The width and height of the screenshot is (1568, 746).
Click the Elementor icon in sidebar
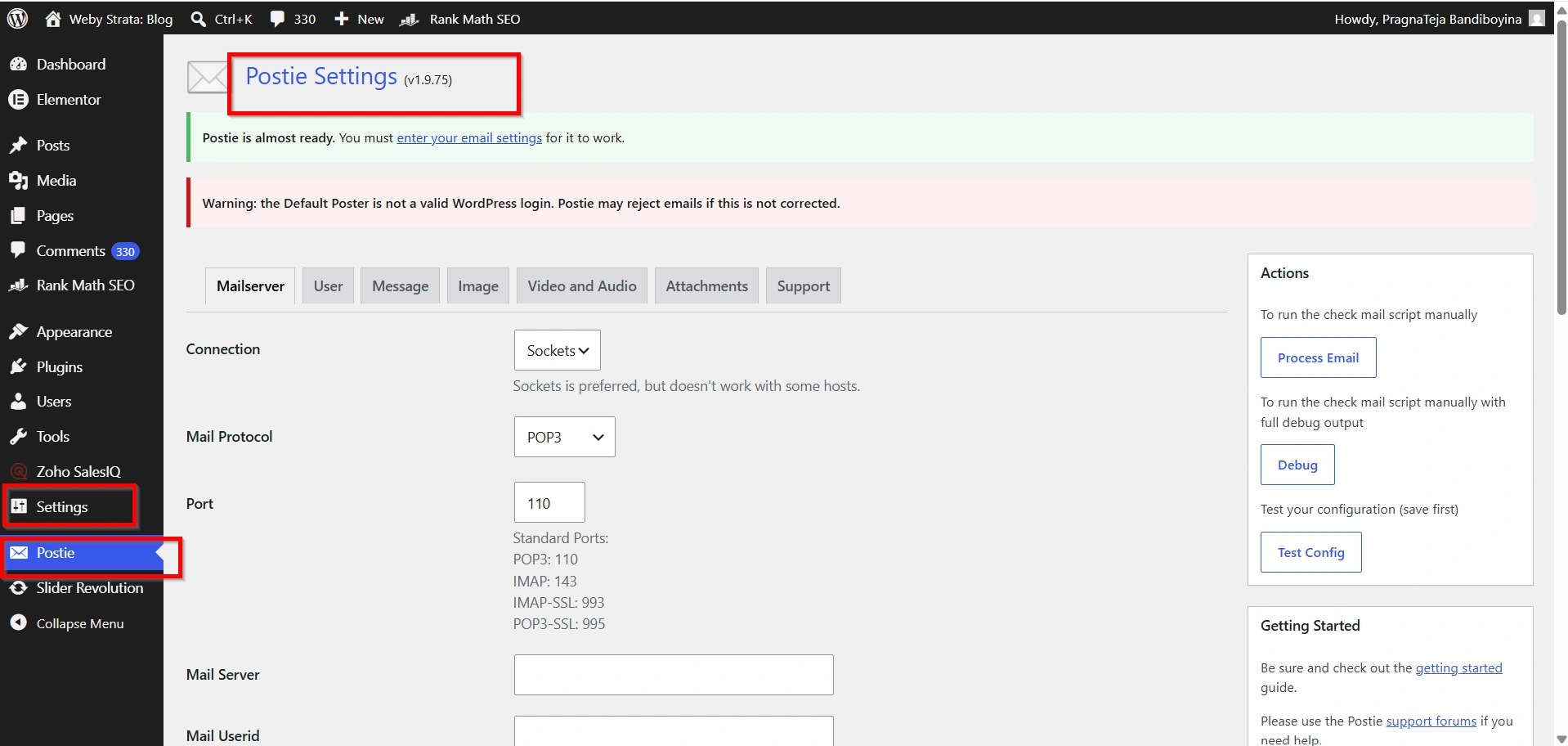coord(18,99)
